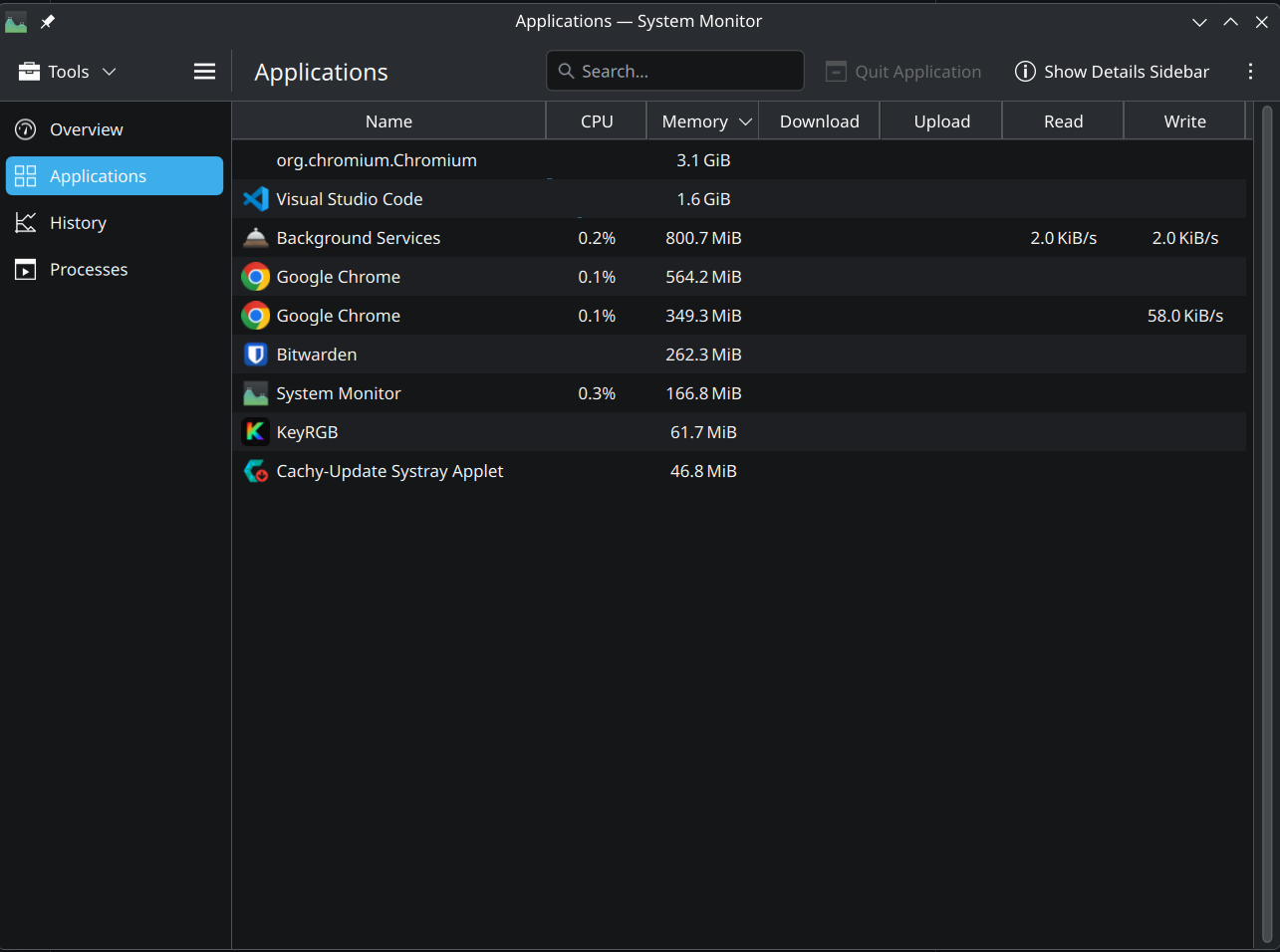Click the Overview gauge icon in sidebar
This screenshot has width=1280, height=952.
pos(26,129)
